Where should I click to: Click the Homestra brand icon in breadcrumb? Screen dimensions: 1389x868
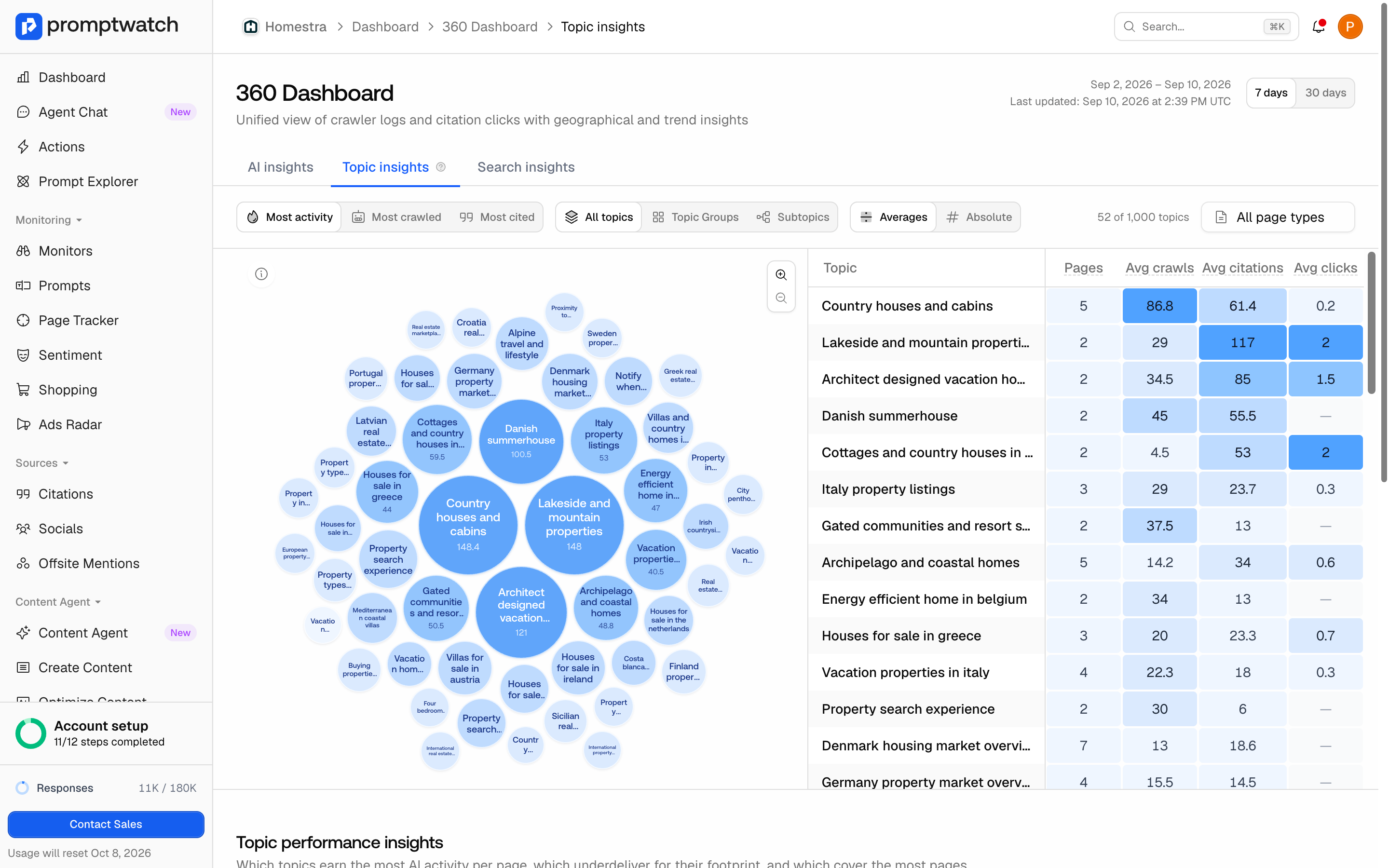click(250, 27)
